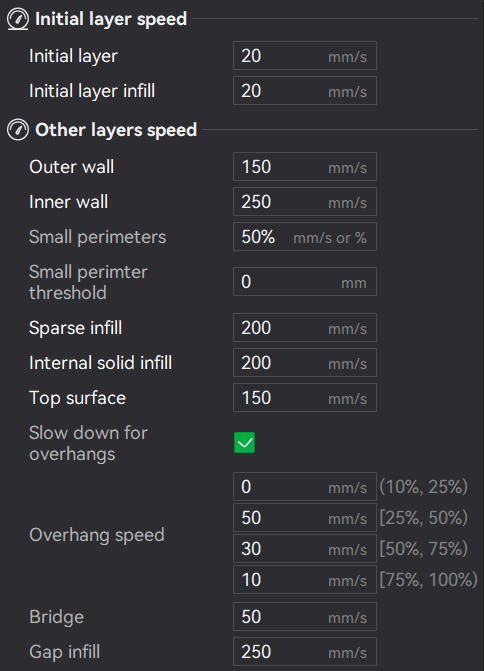Click the Internal solid infill speed field
This screenshot has height=671, width=484.
[305, 363]
